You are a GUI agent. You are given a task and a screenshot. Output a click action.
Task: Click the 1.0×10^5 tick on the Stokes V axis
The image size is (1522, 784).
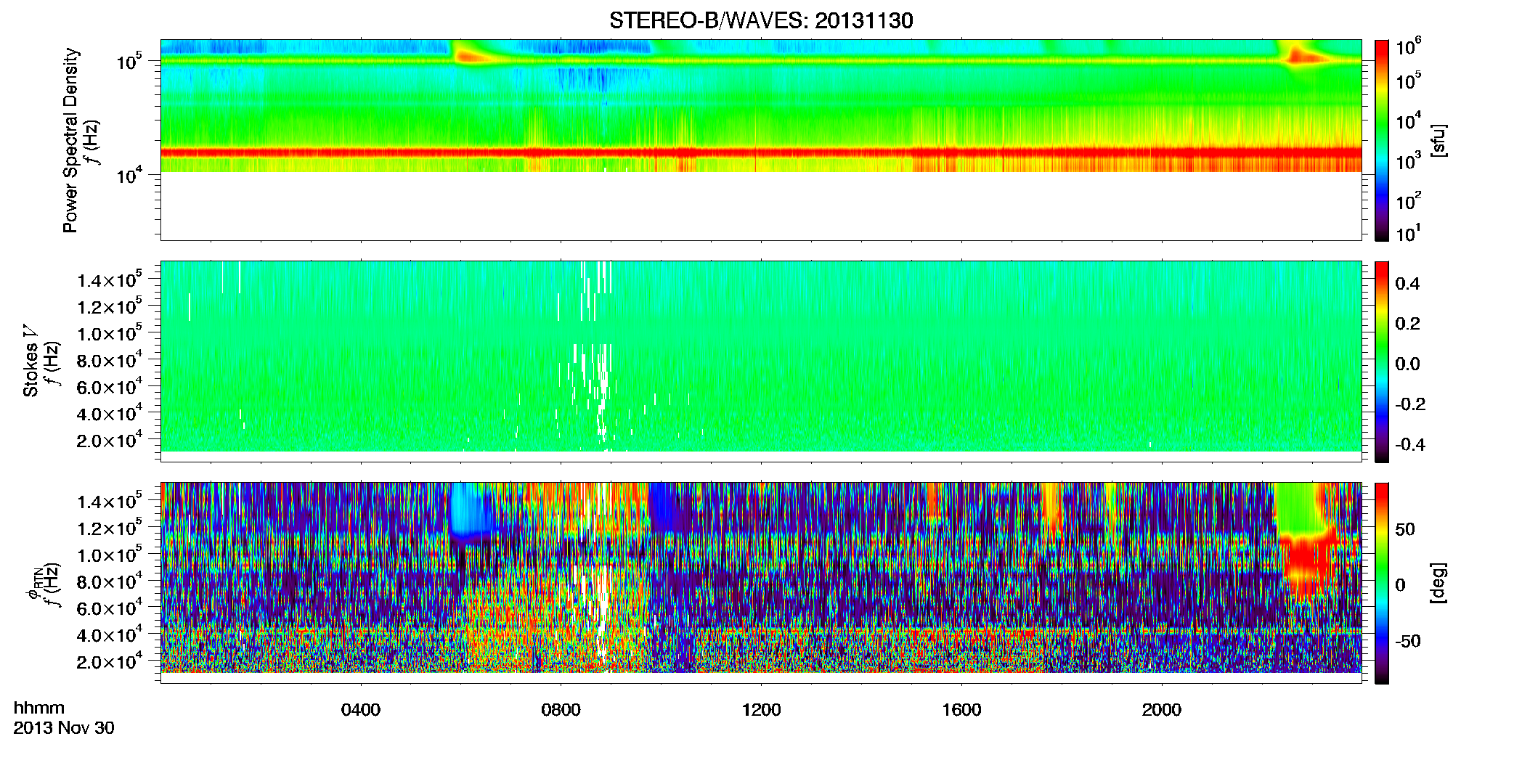[110, 333]
